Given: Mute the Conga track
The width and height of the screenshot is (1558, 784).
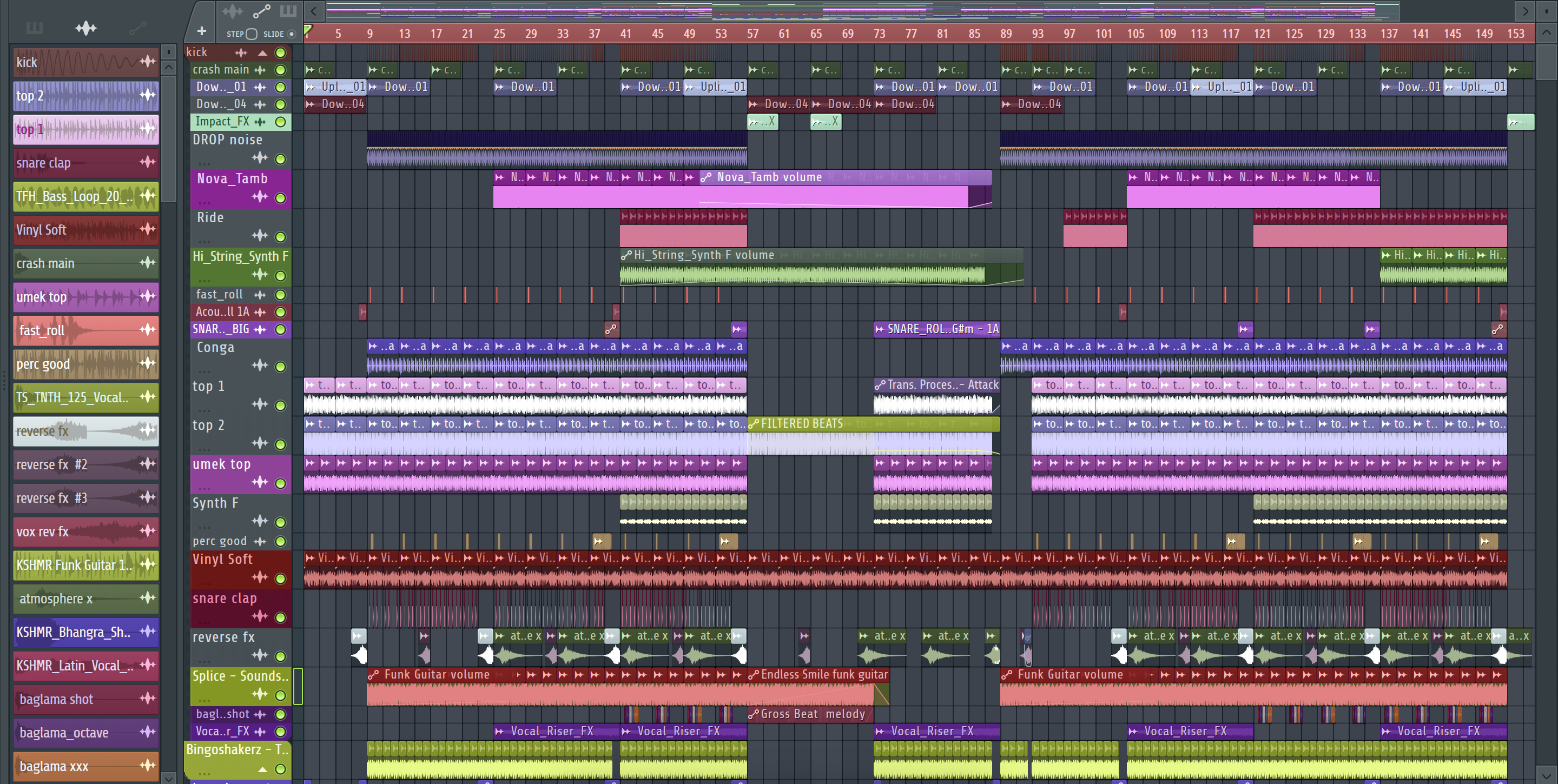Looking at the screenshot, I should tap(281, 366).
